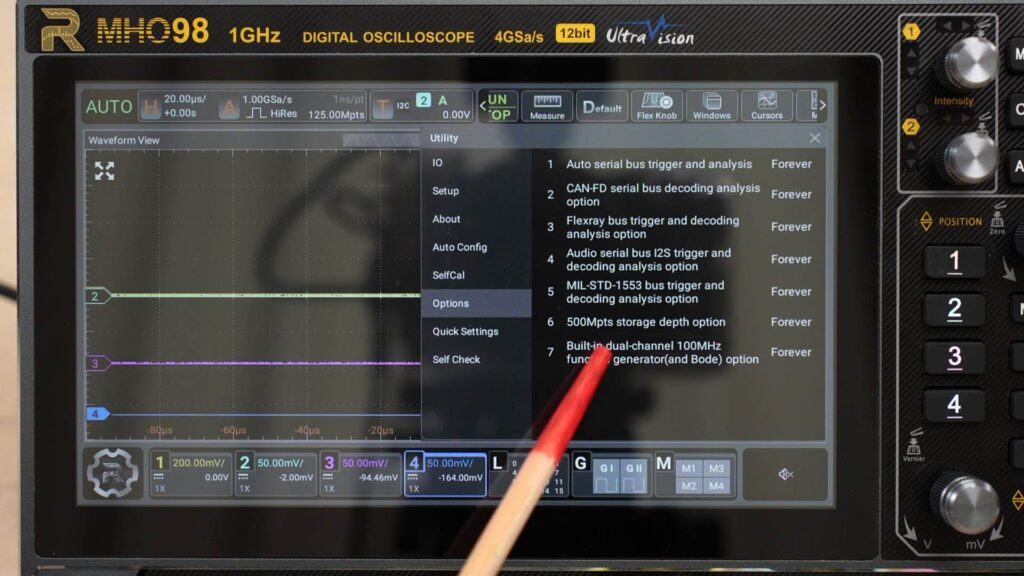Tap the Flex Knob icon
This screenshot has width=1024, height=576.
click(x=657, y=106)
